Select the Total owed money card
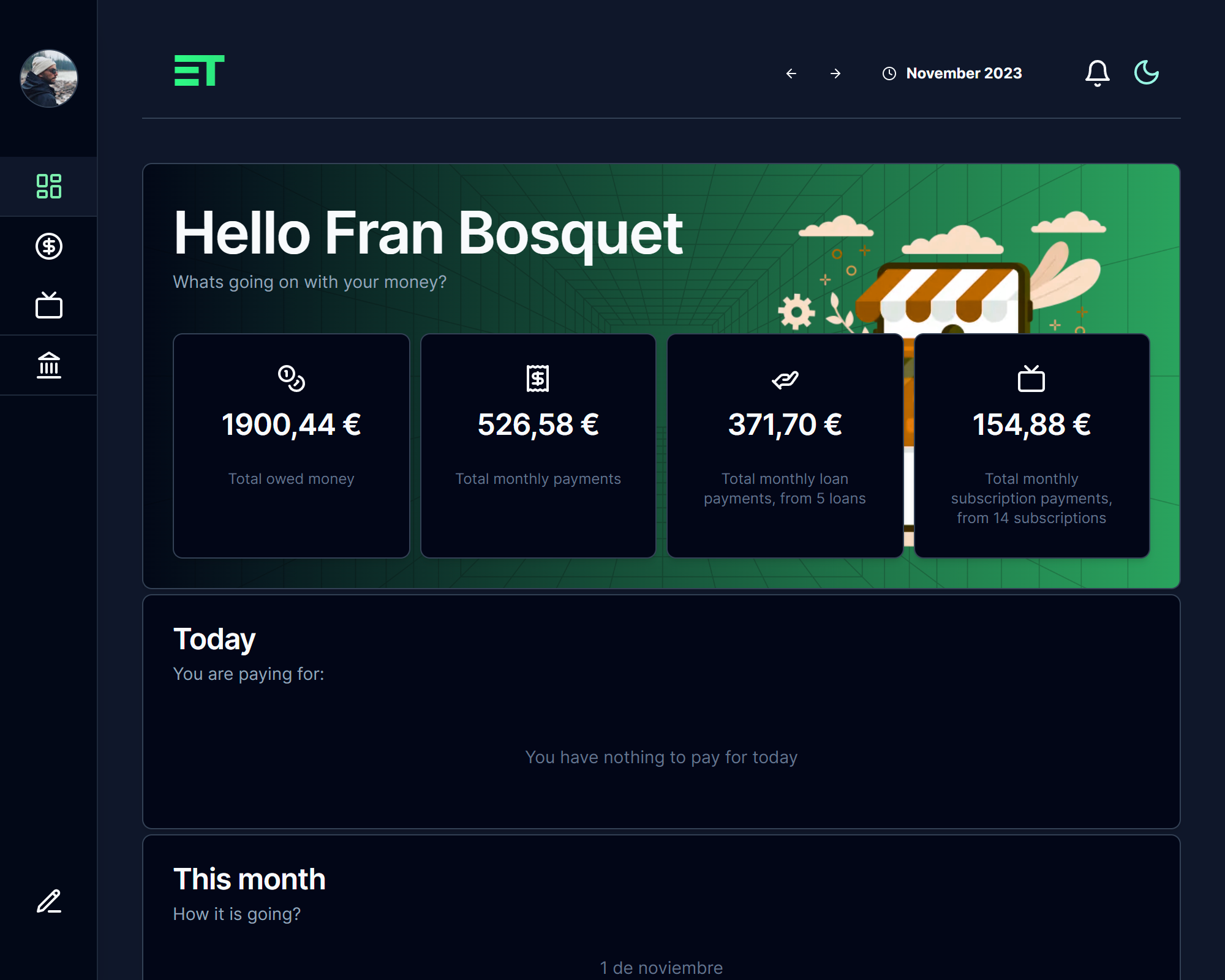This screenshot has height=980, width=1225. (x=292, y=446)
